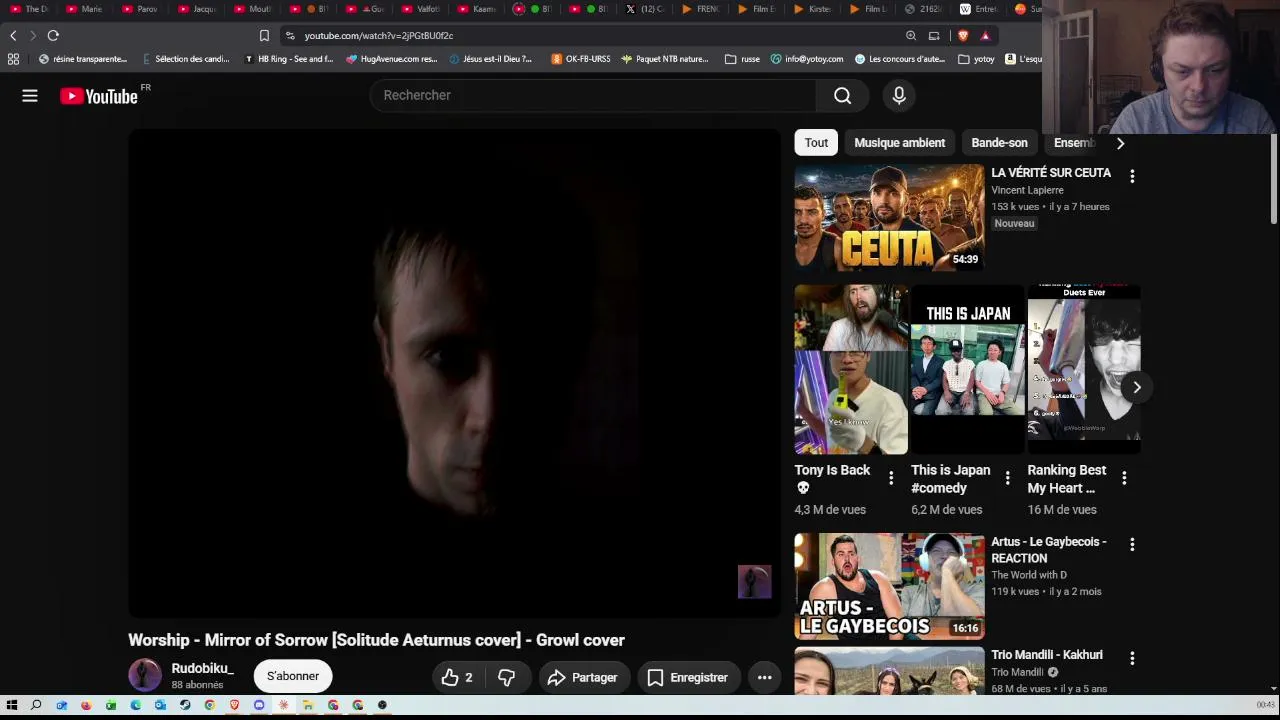Open the résine transparente bookmark
This screenshot has width=1280, height=720.
[83, 59]
